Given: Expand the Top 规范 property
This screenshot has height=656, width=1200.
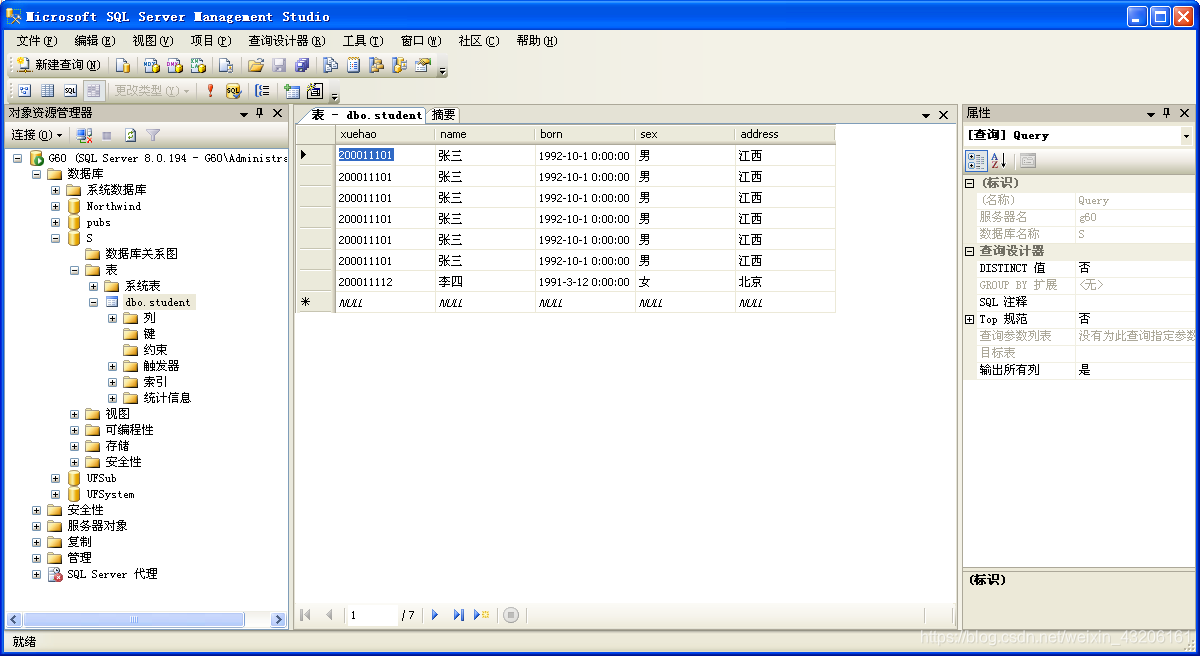Looking at the screenshot, I should tap(970, 319).
